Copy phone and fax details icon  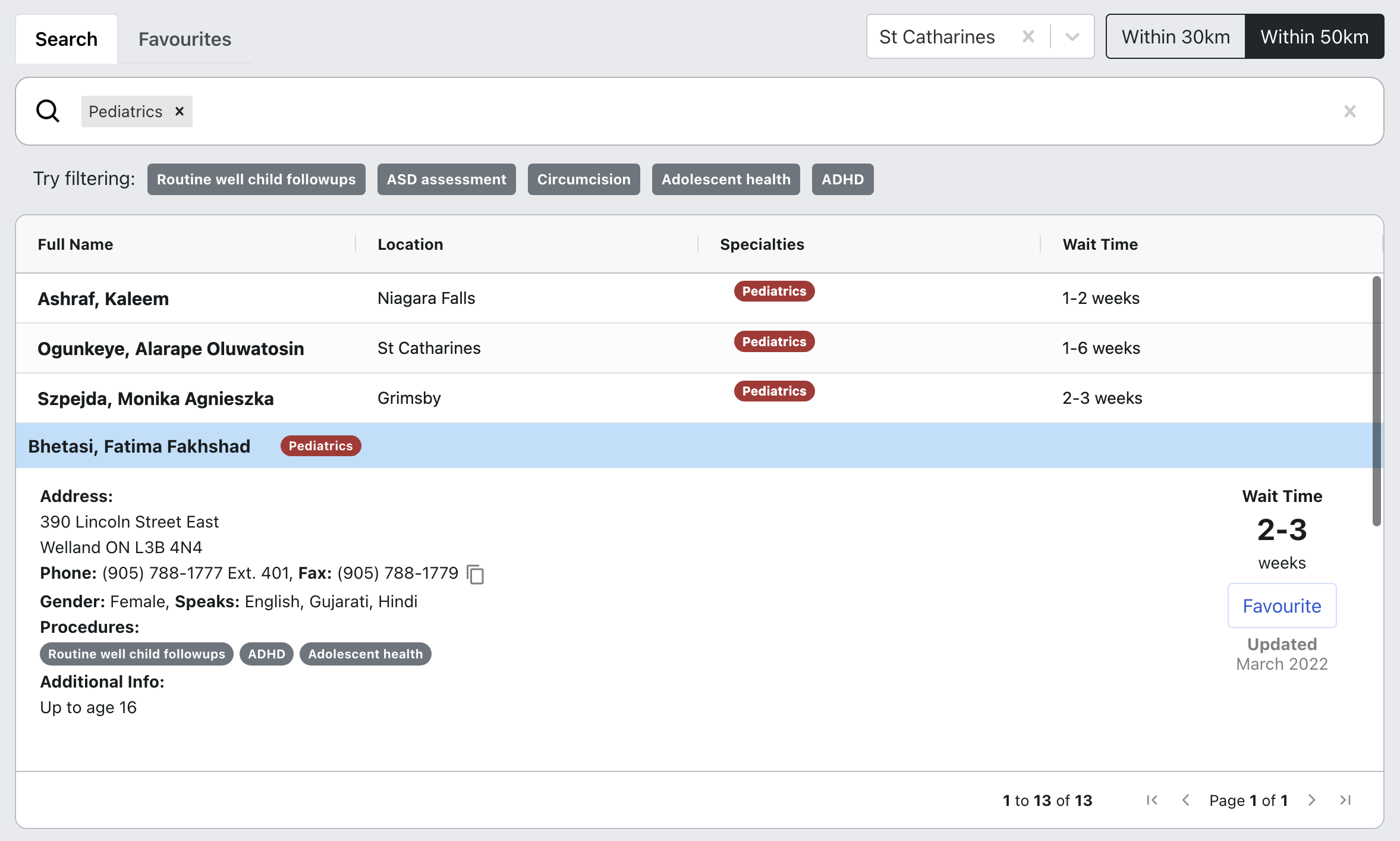click(x=476, y=575)
